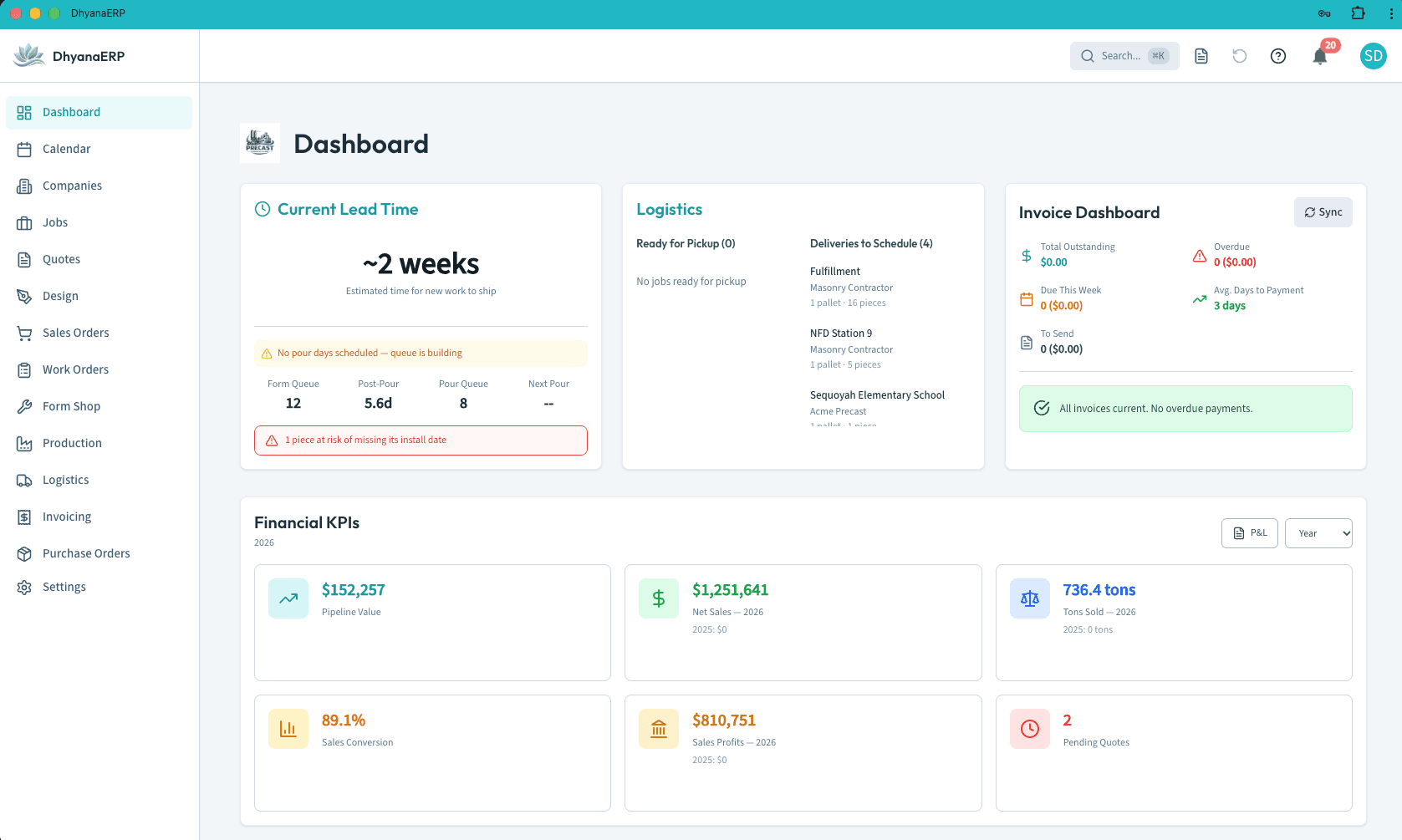Select the NFD Station 9 delivery
The image size is (1402, 840).
pyautogui.click(x=890, y=349)
